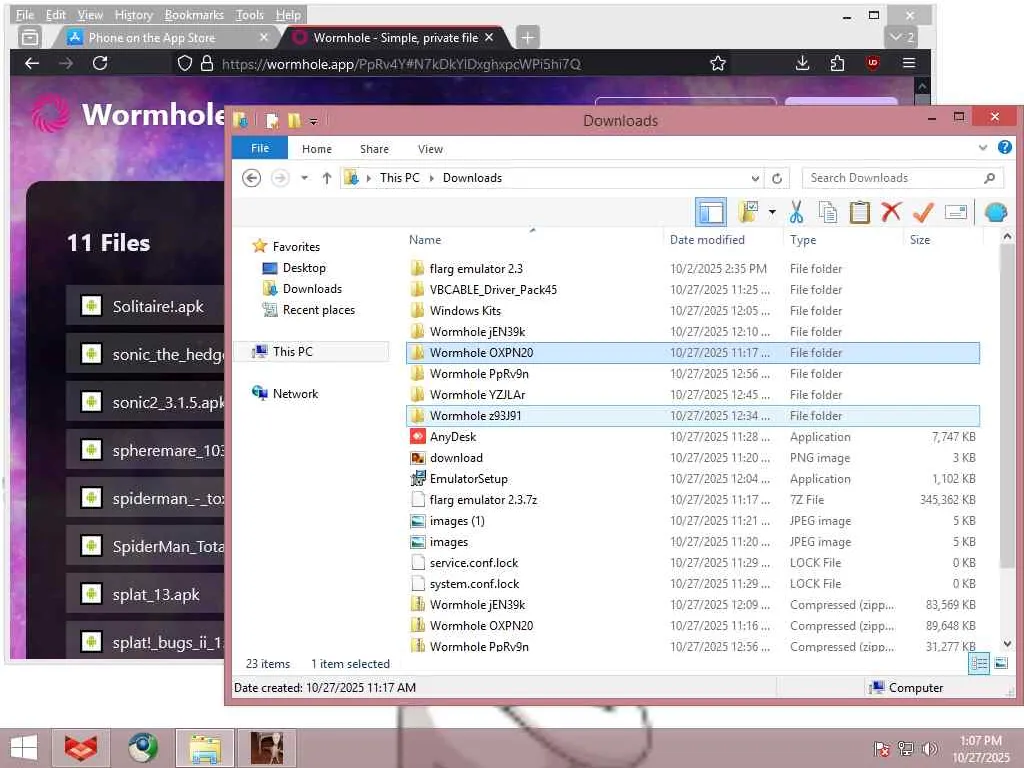Click the folder options icon in Explorer toolbar
This screenshot has height=768, width=1024.
[748, 212]
